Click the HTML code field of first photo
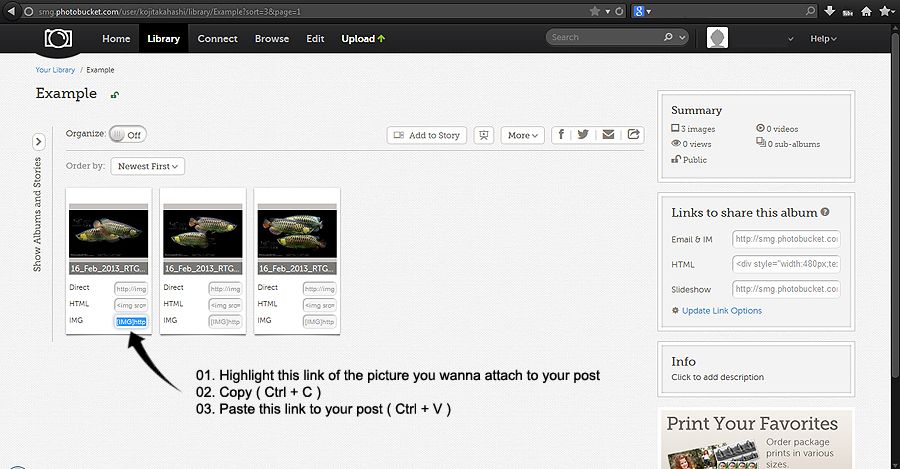900x469 pixels. [x=131, y=305]
